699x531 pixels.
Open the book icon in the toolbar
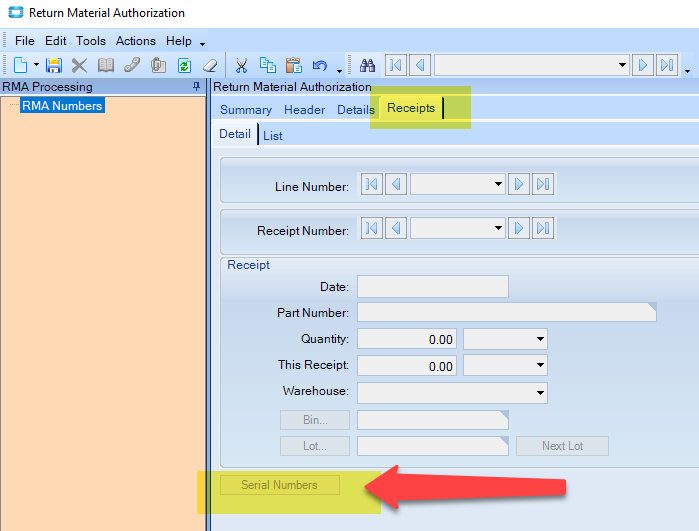[x=106, y=66]
